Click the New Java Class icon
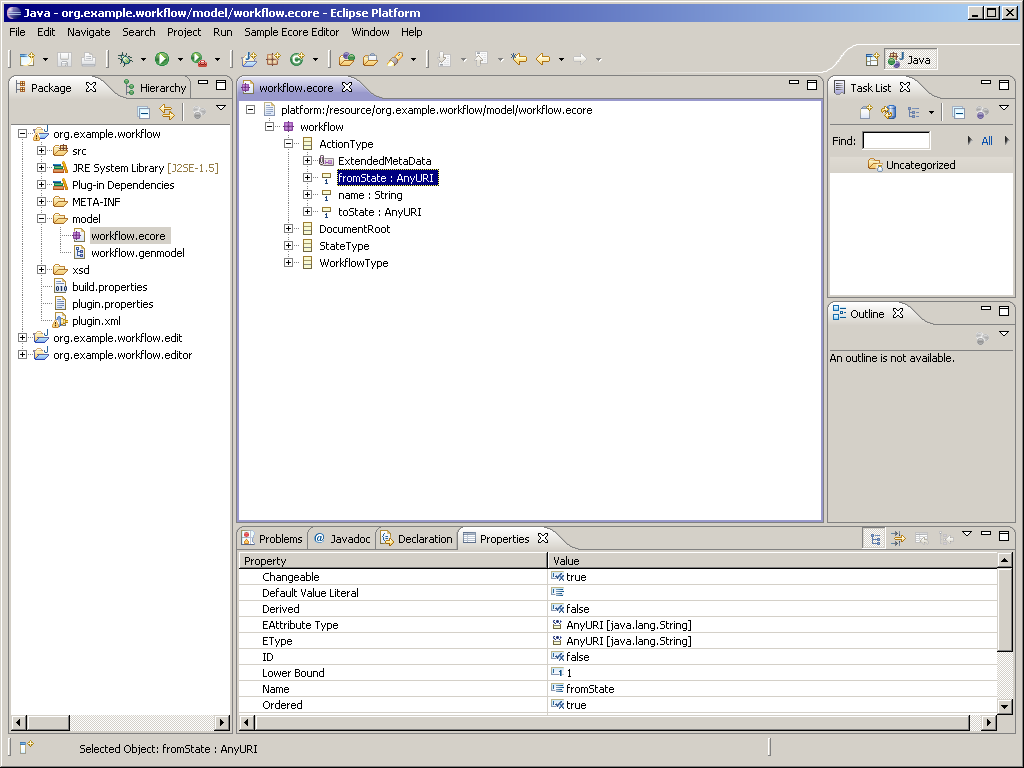The image size is (1024, 768). coord(297,60)
